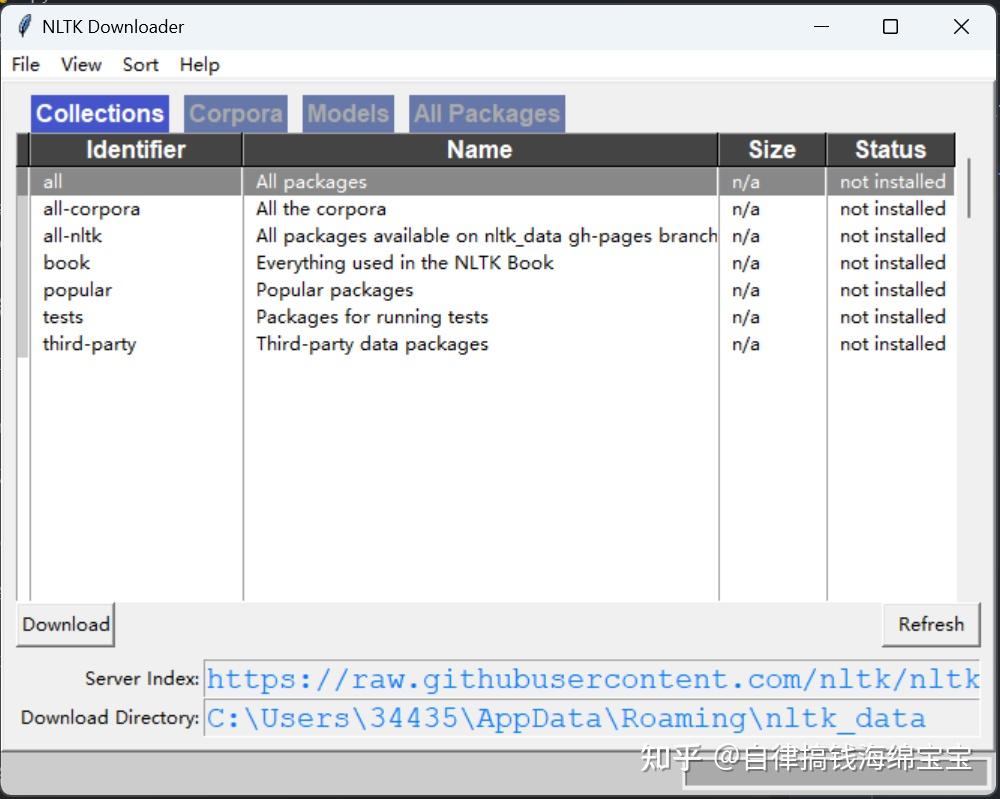Switch to the Models tab
1000x799 pixels.
click(347, 114)
